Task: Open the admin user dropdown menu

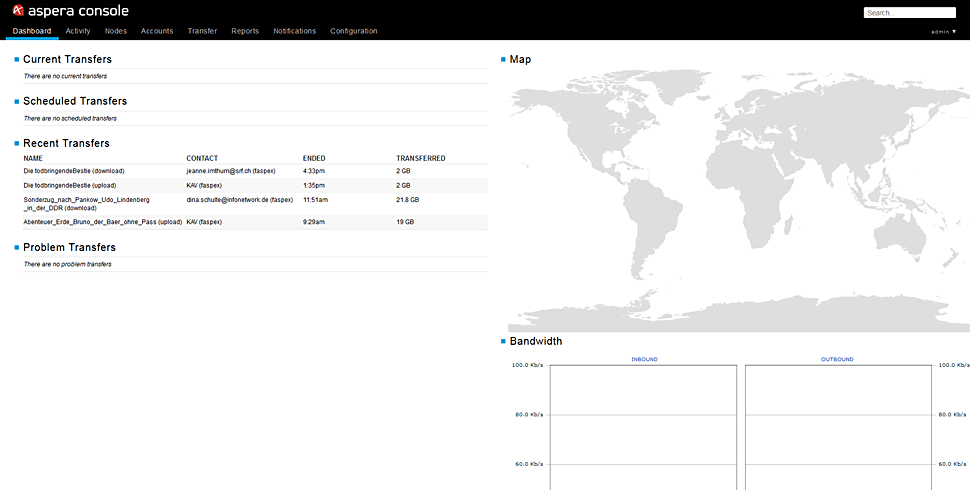Action: tap(943, 32)
